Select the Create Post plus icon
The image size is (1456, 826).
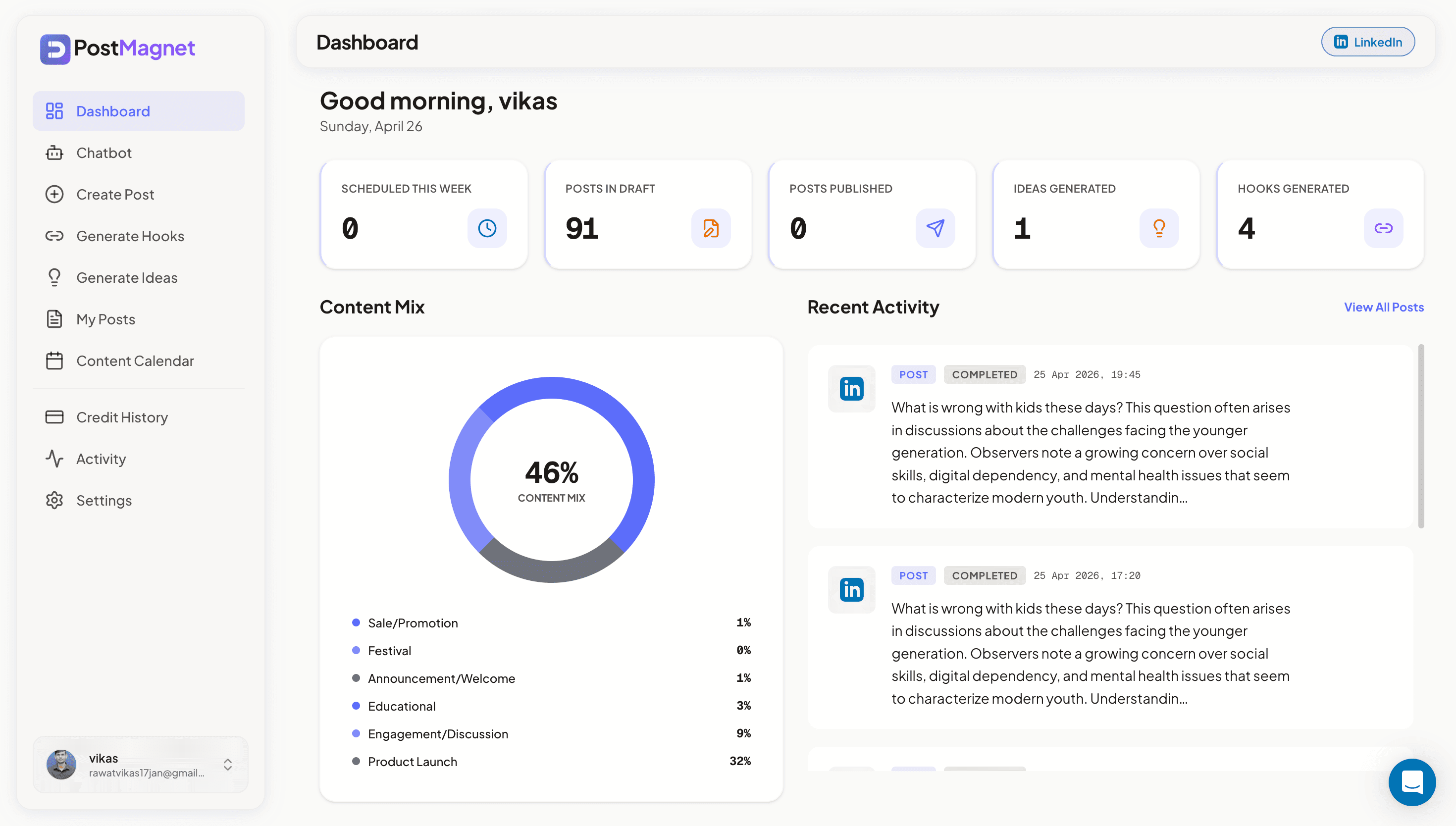54,194
